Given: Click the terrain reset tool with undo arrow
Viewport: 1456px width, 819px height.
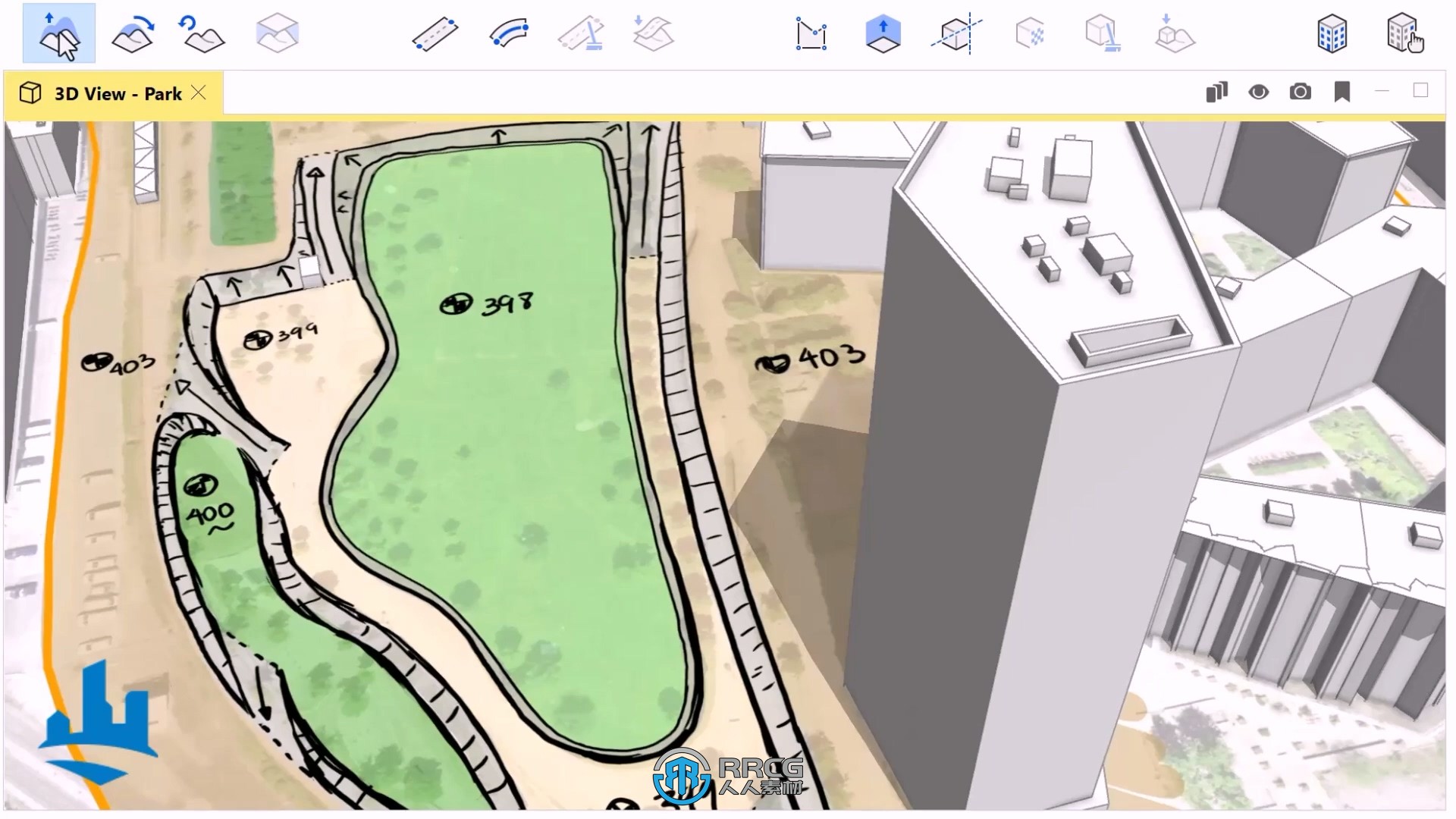Looking at the screenshot, I should click(x=201, y=34).
